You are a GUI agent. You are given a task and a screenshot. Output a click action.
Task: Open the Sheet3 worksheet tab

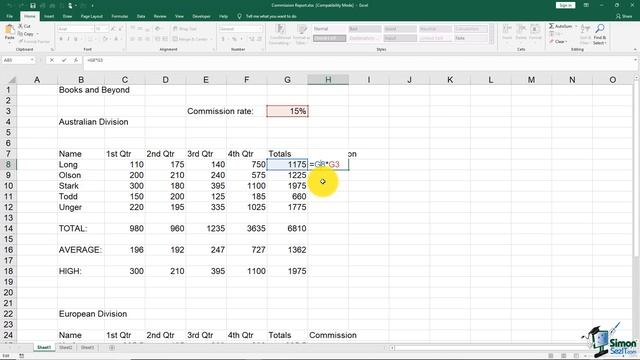pyautogui.click(x=87, y=348)
